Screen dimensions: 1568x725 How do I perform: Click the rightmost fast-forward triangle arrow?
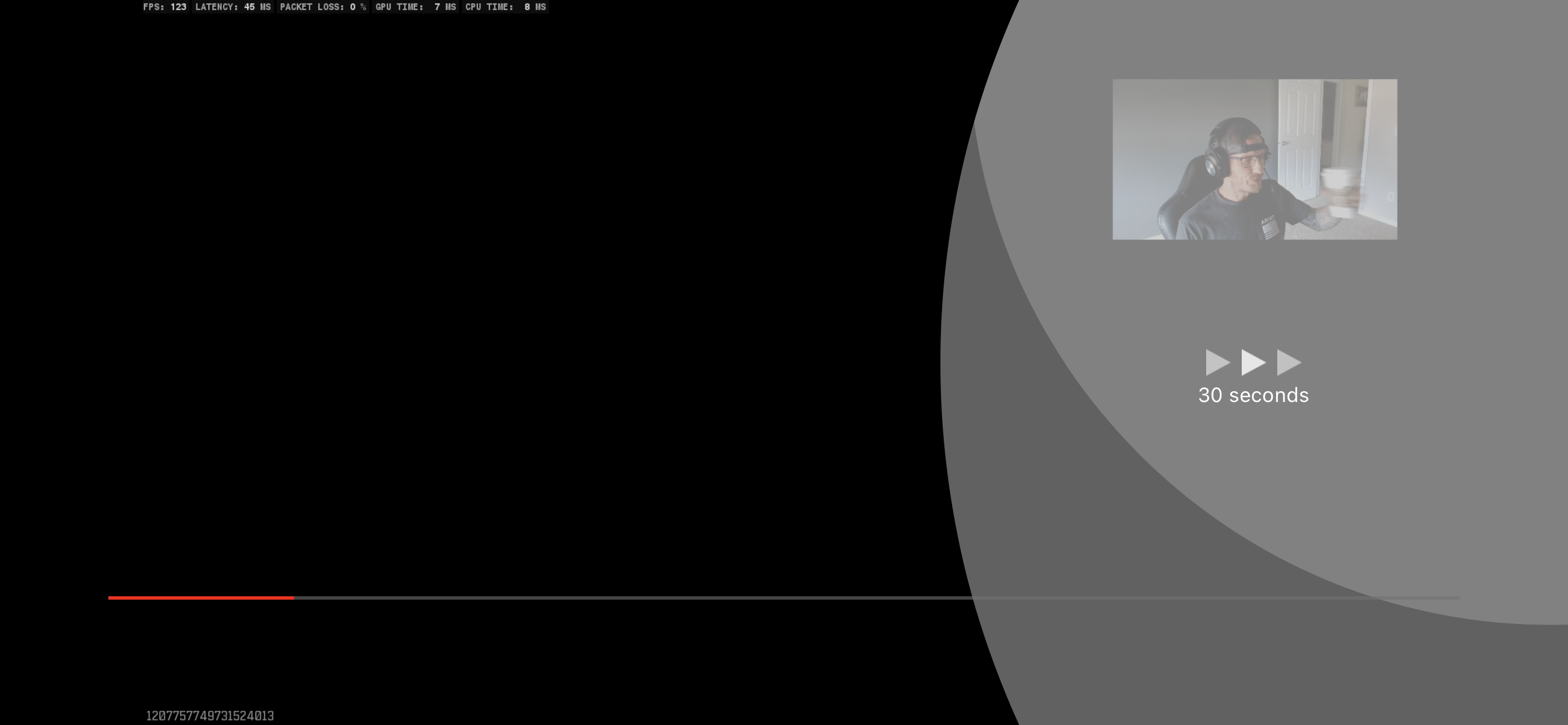[1287, 363]
